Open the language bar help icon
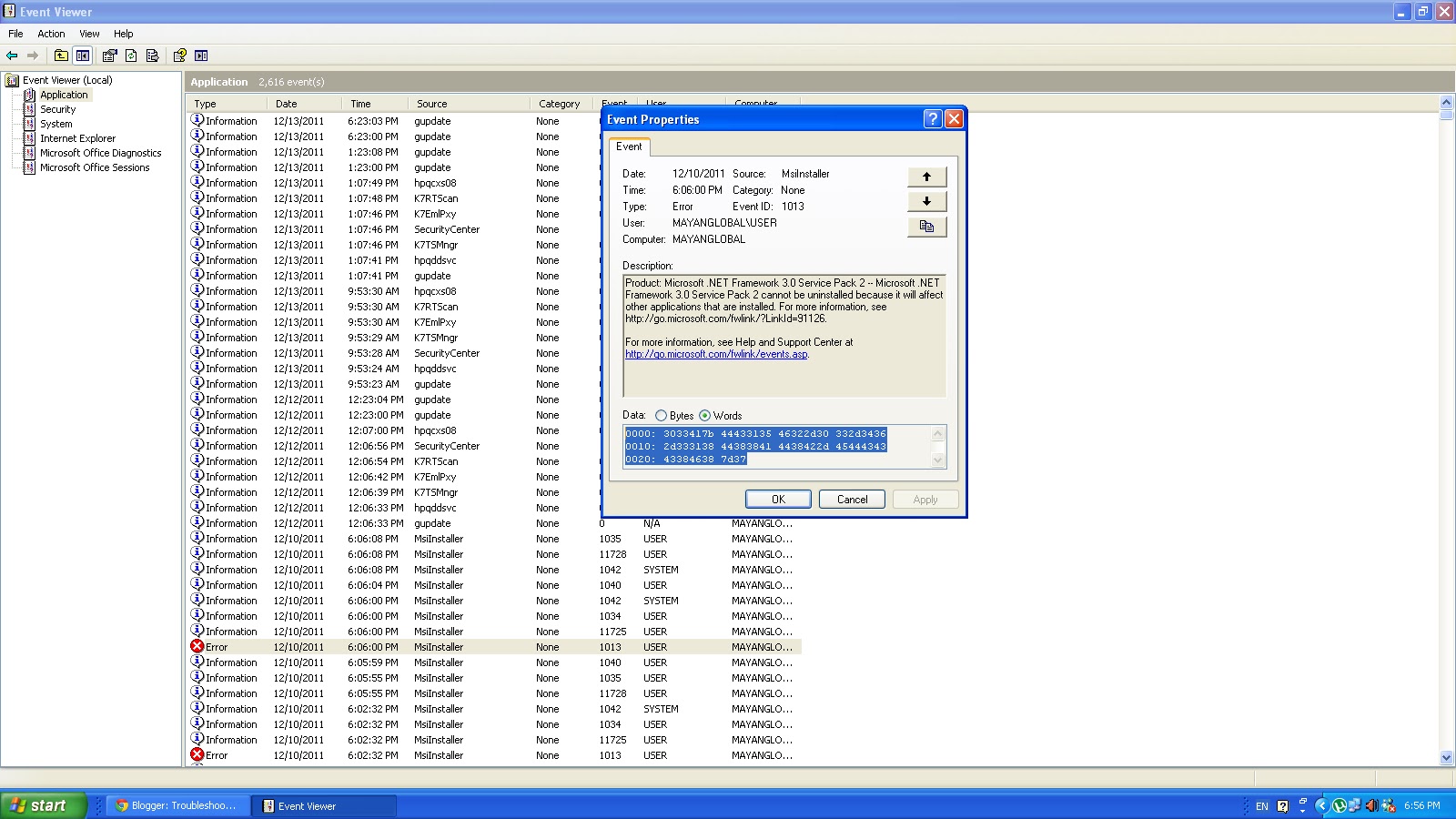The image size is (1456, 819). click(1282, 806)
